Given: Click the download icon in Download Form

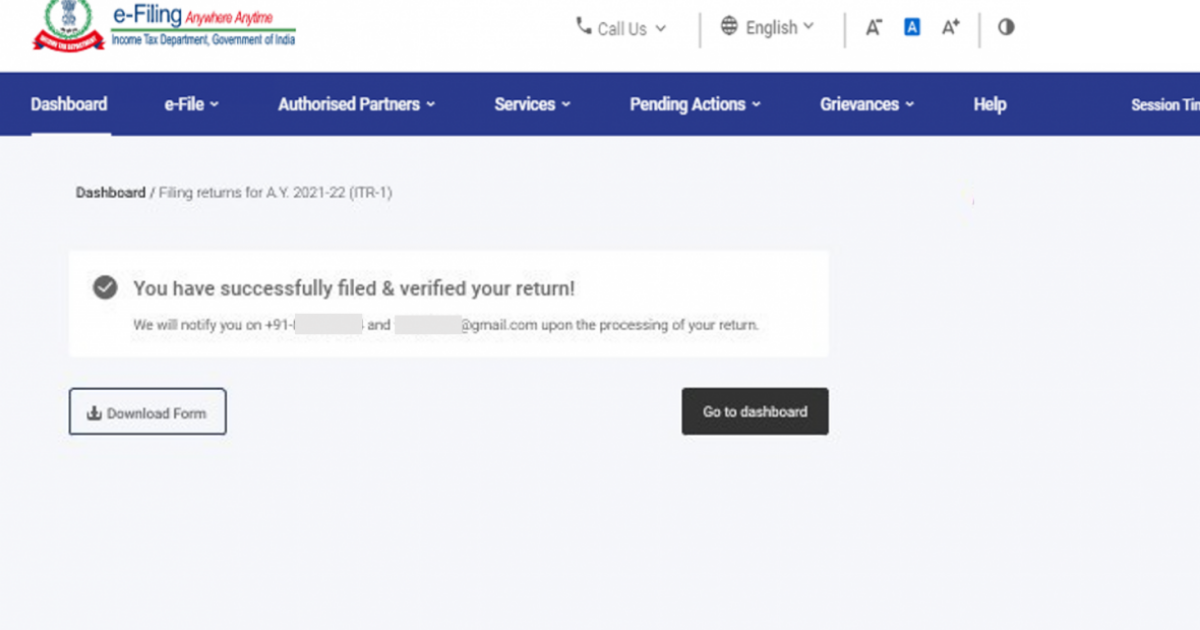Looking at the screenshot, I should 95,413.
